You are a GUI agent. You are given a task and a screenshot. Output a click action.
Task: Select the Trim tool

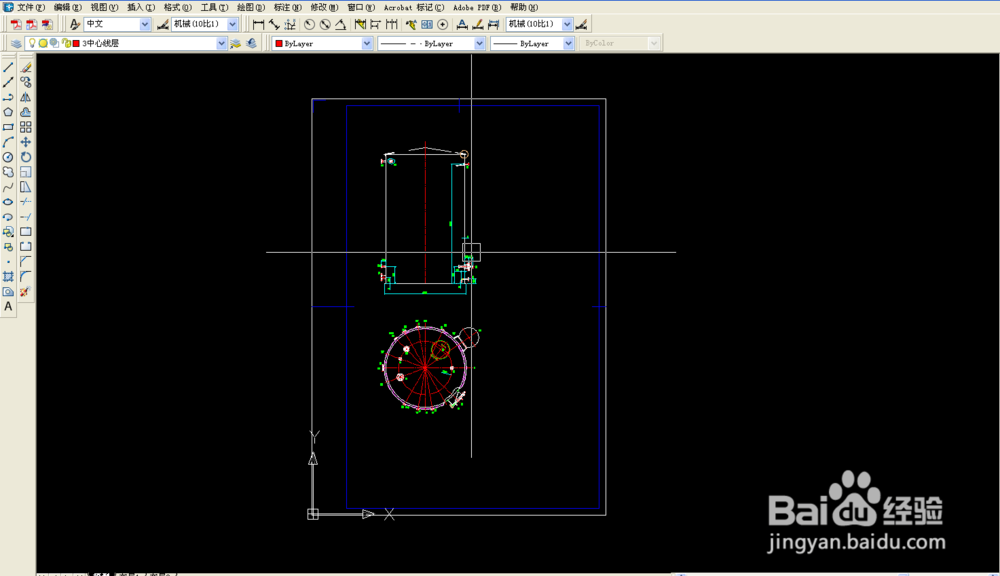point(26,202)
